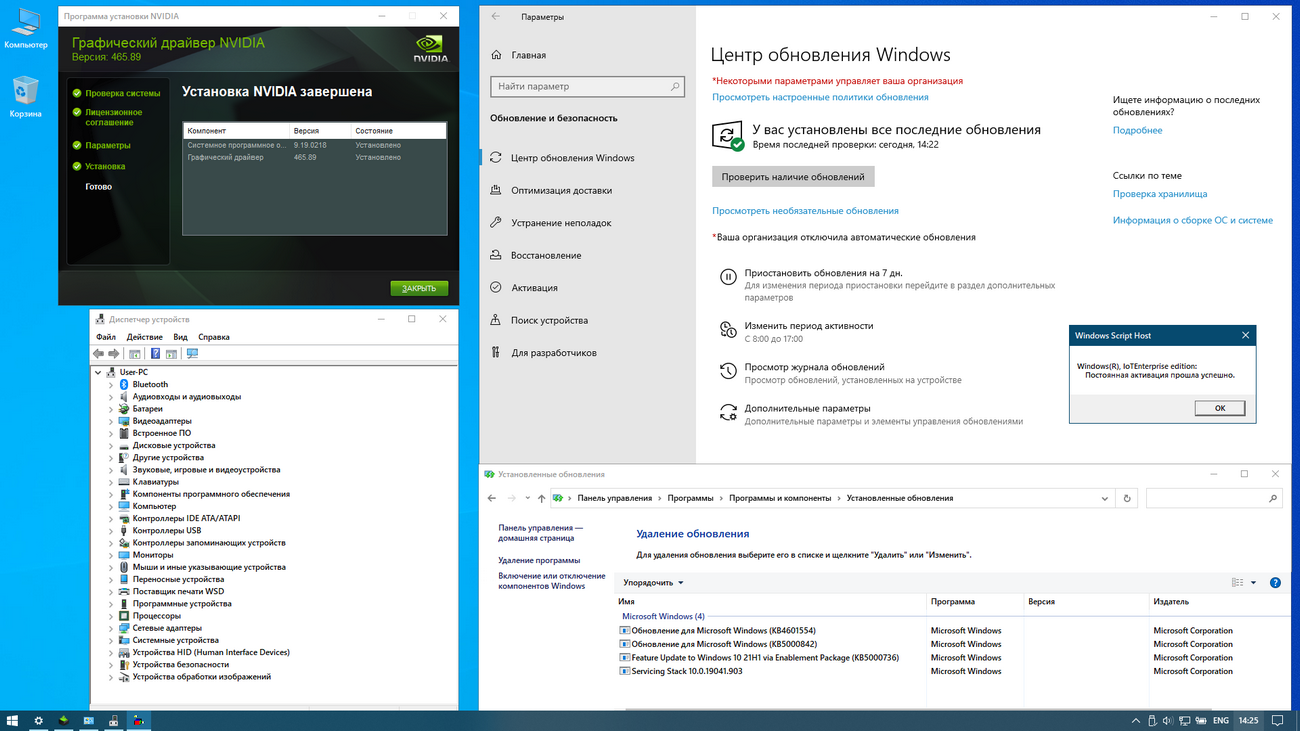Expand the Мониторы category
1300x731 pixels.
pyautogui.click(x=111, y=555)
